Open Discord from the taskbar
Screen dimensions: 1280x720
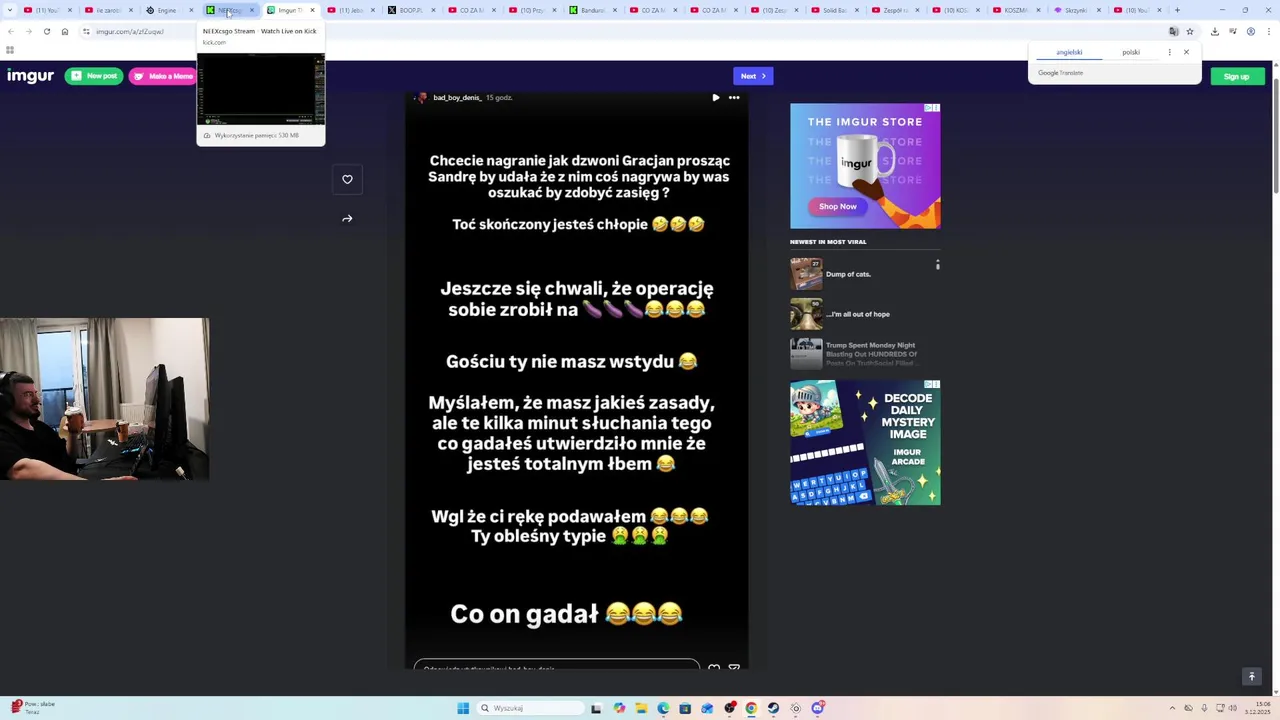point(817,708)
